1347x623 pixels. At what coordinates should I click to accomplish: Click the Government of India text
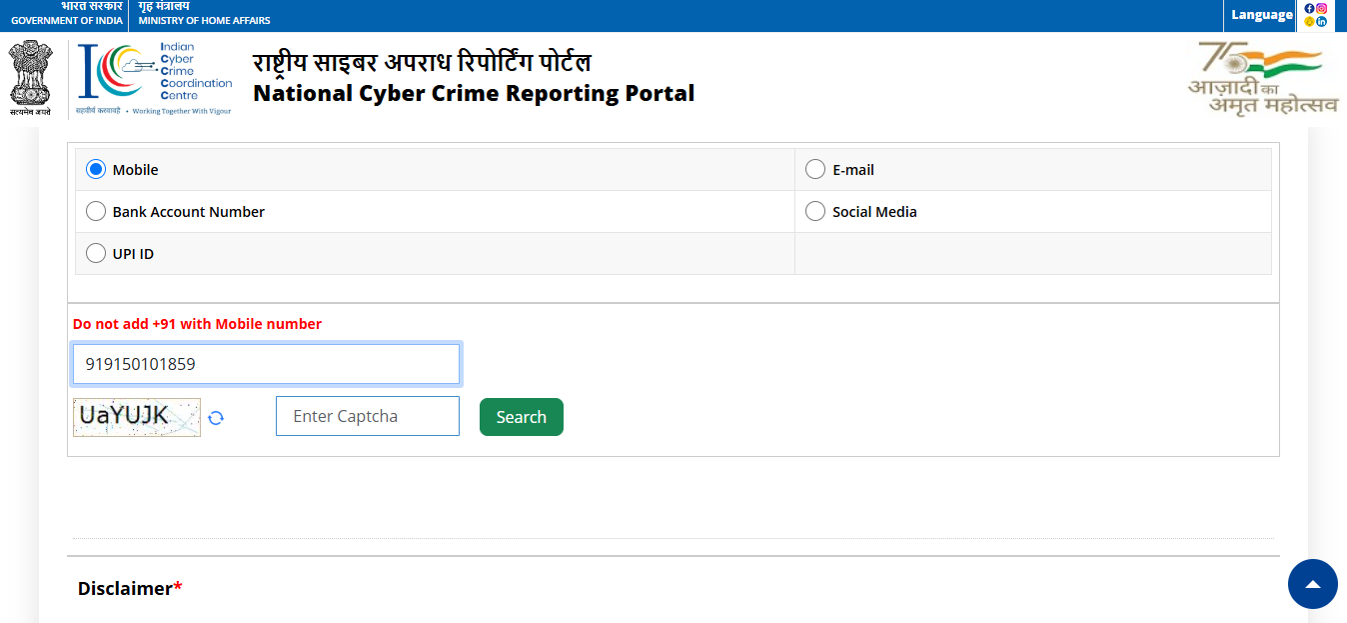click(67, 20)
